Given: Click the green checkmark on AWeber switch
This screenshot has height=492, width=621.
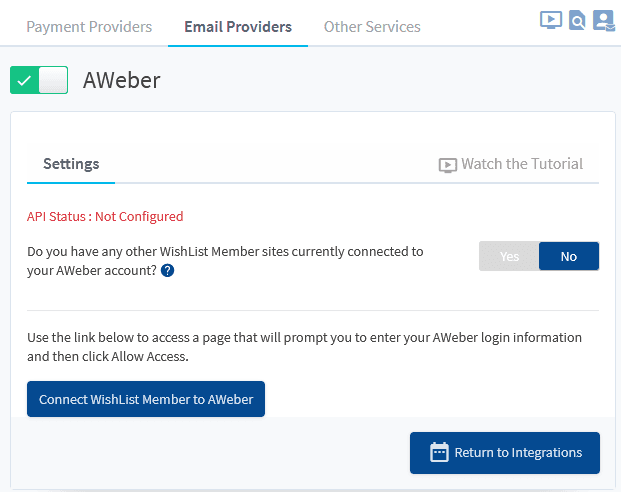Looking at the screenshot, I should coord(25,80).
